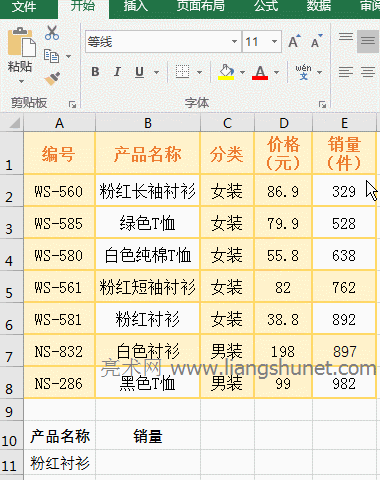This screenshot has width=380, height=480.
Task: Click header cell 编号
Action: (x=59, y=153)
